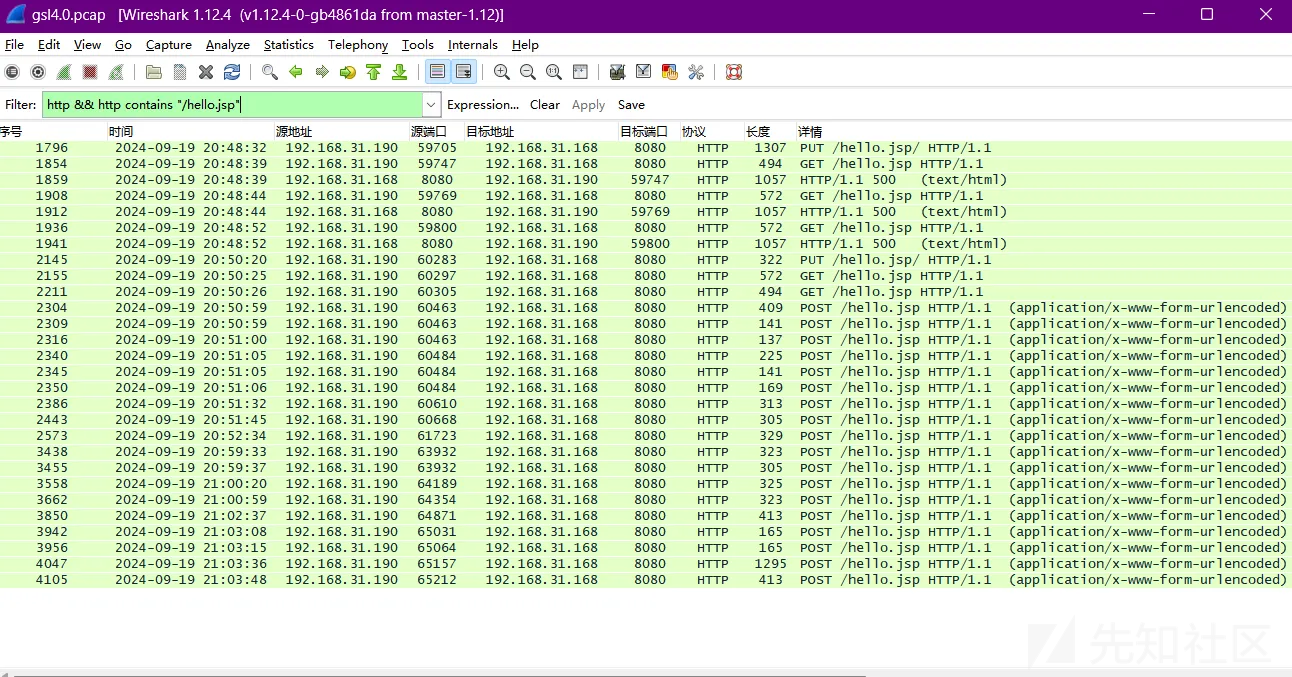The image size is (1292, 677).
Task: Sort by the 时间 column header
Action: pos(190,131)
